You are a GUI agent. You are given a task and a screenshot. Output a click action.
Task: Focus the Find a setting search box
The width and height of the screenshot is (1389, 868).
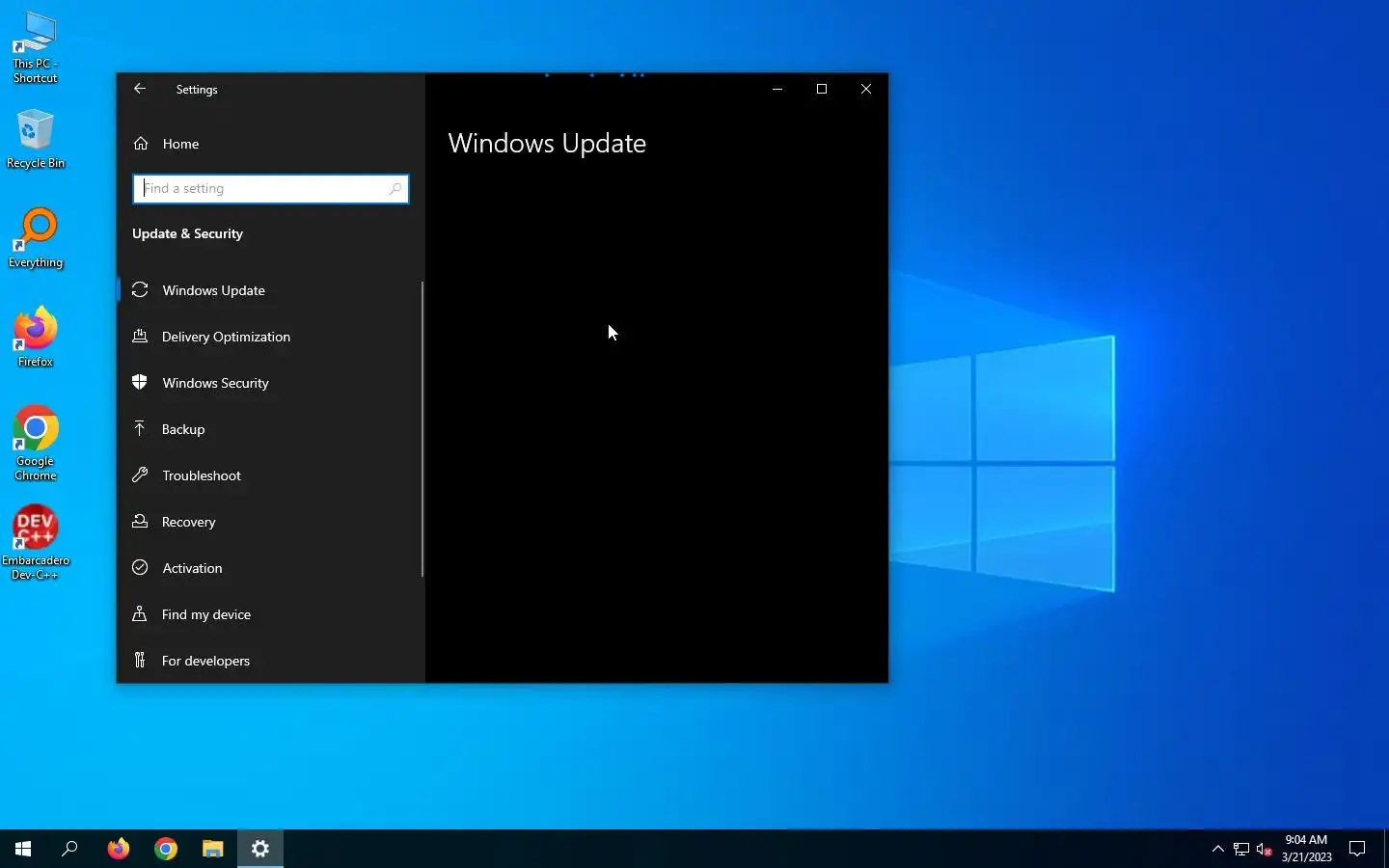click(x=270, y=188)
